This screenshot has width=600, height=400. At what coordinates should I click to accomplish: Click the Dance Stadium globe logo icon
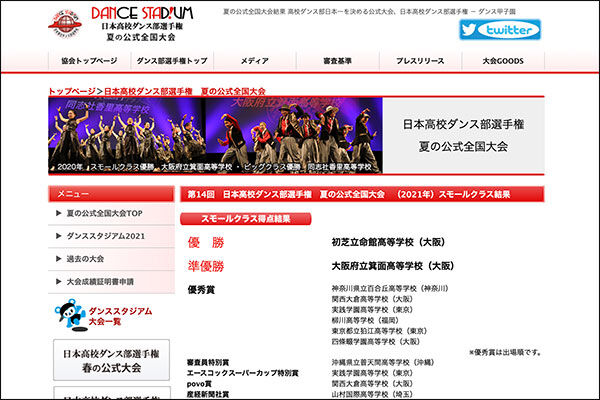tap(65, 24)
